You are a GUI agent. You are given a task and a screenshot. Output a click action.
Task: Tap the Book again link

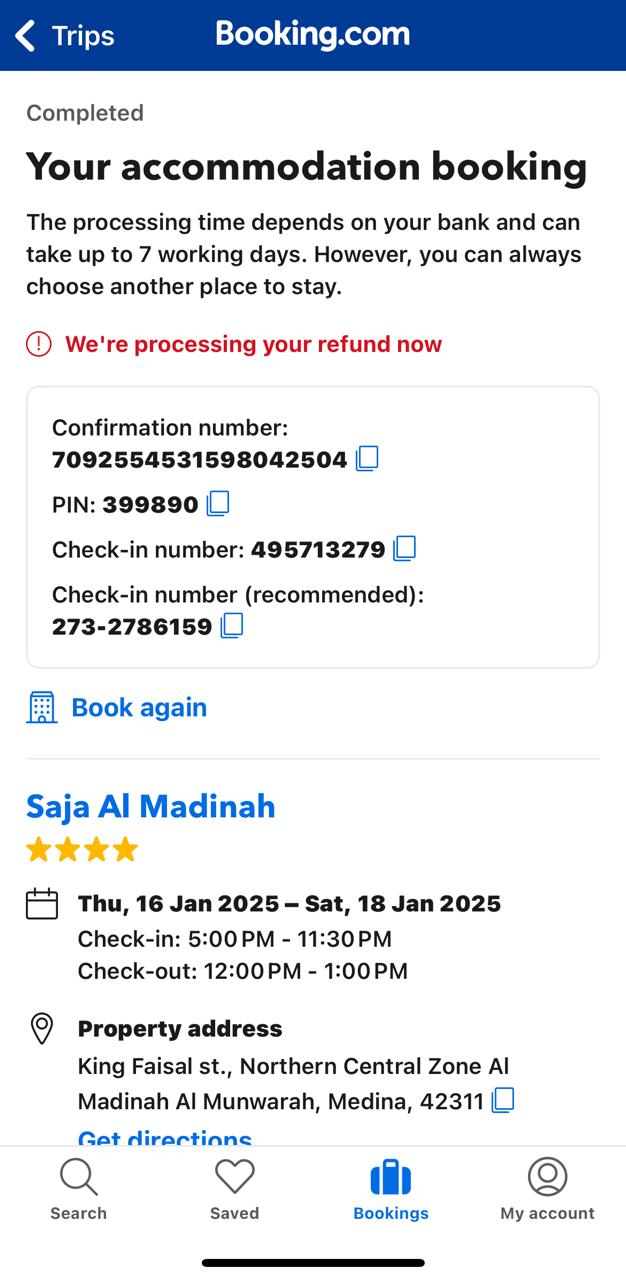click(139, 707)
